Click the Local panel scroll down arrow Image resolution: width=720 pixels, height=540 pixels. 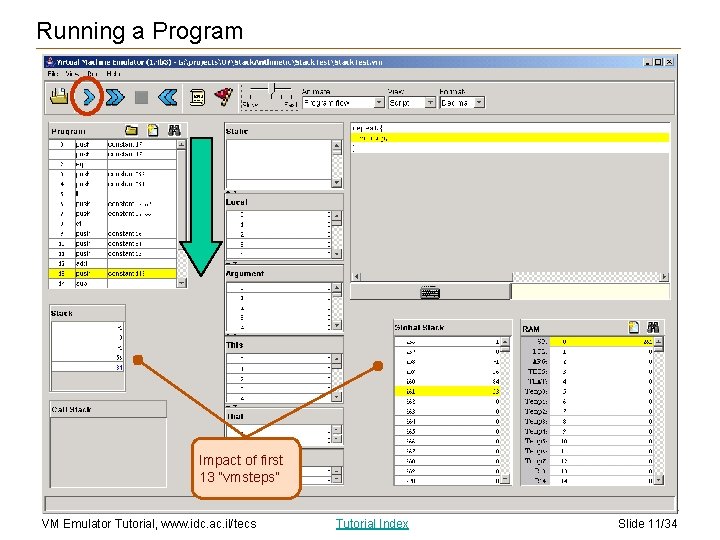(337, 253)
